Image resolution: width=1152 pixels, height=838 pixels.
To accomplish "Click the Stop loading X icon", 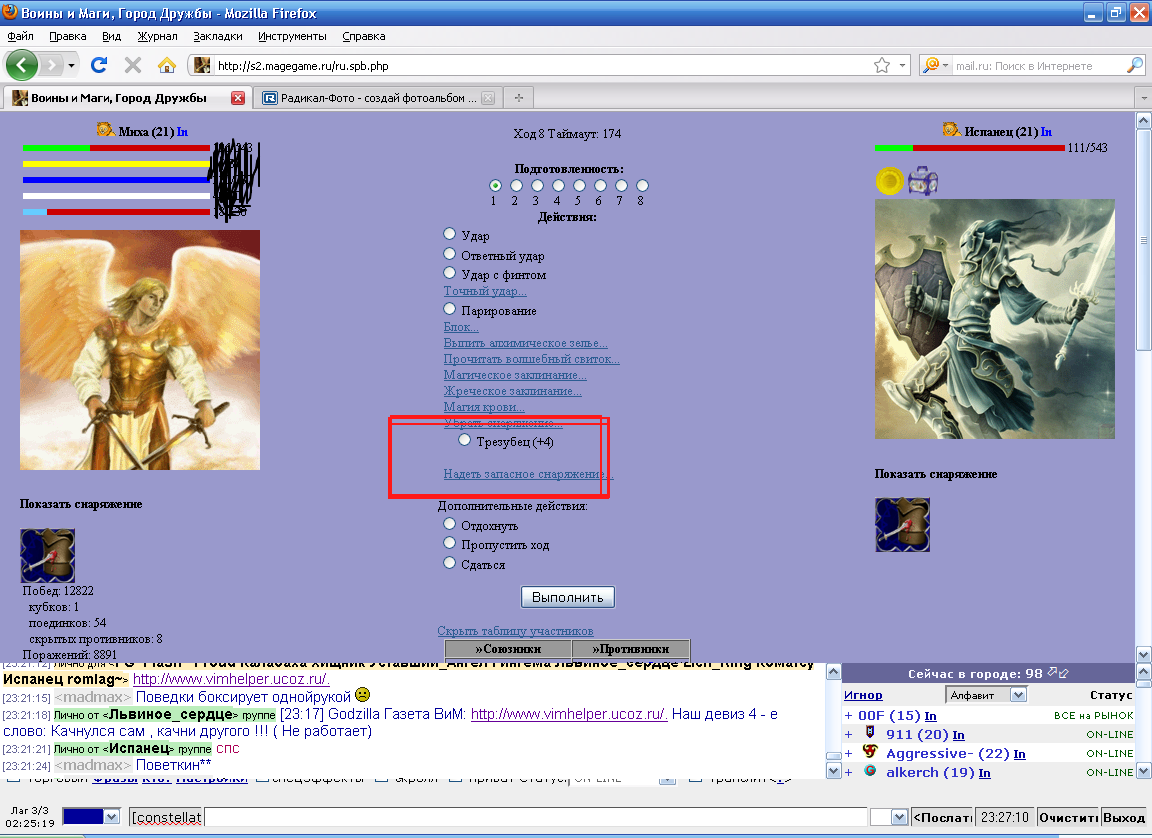I will pos(133,65).
